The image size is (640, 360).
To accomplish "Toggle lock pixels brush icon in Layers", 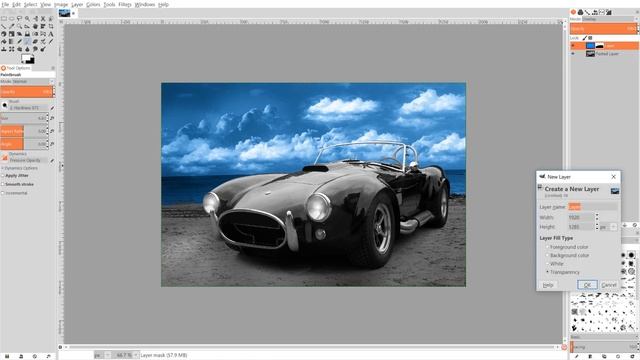I will 584,38.
